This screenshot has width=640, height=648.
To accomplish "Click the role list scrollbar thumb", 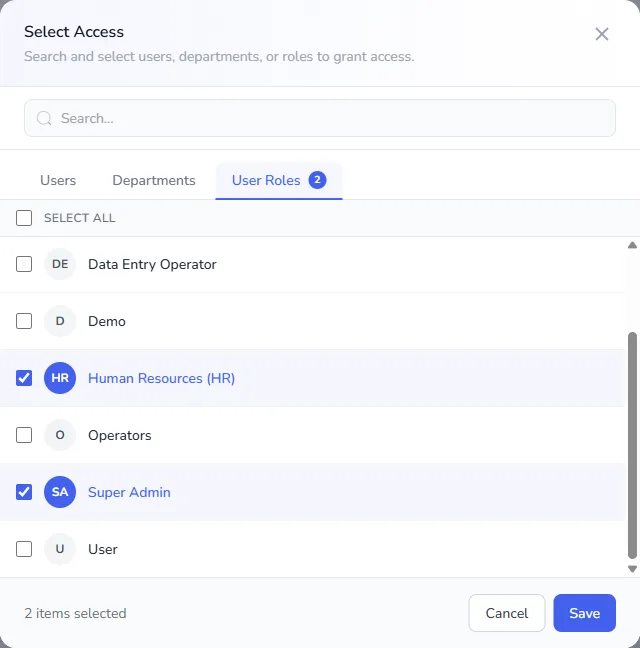I will click(632, 446).
